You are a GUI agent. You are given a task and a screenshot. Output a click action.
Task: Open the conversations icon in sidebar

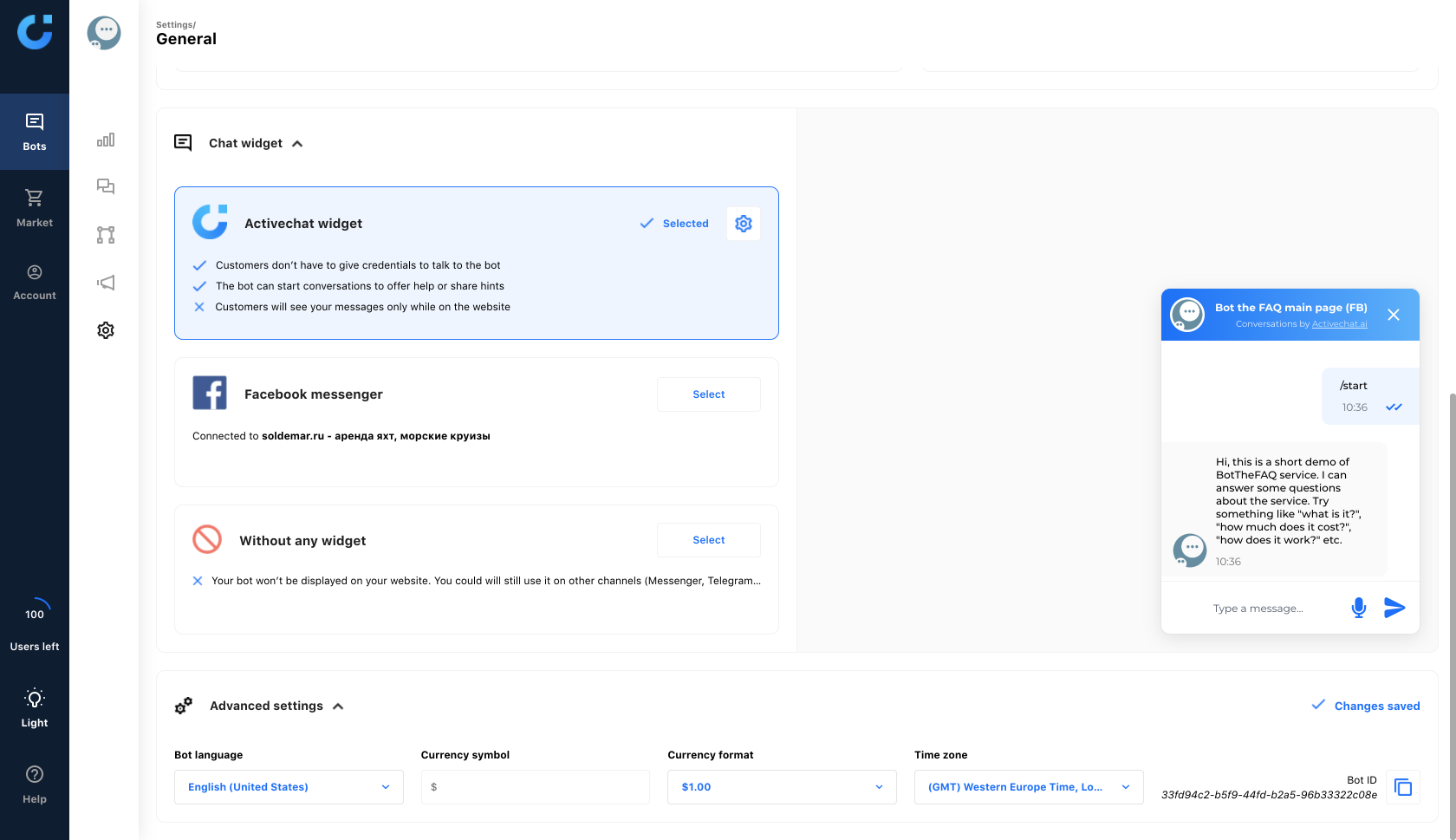coord(106,186)
